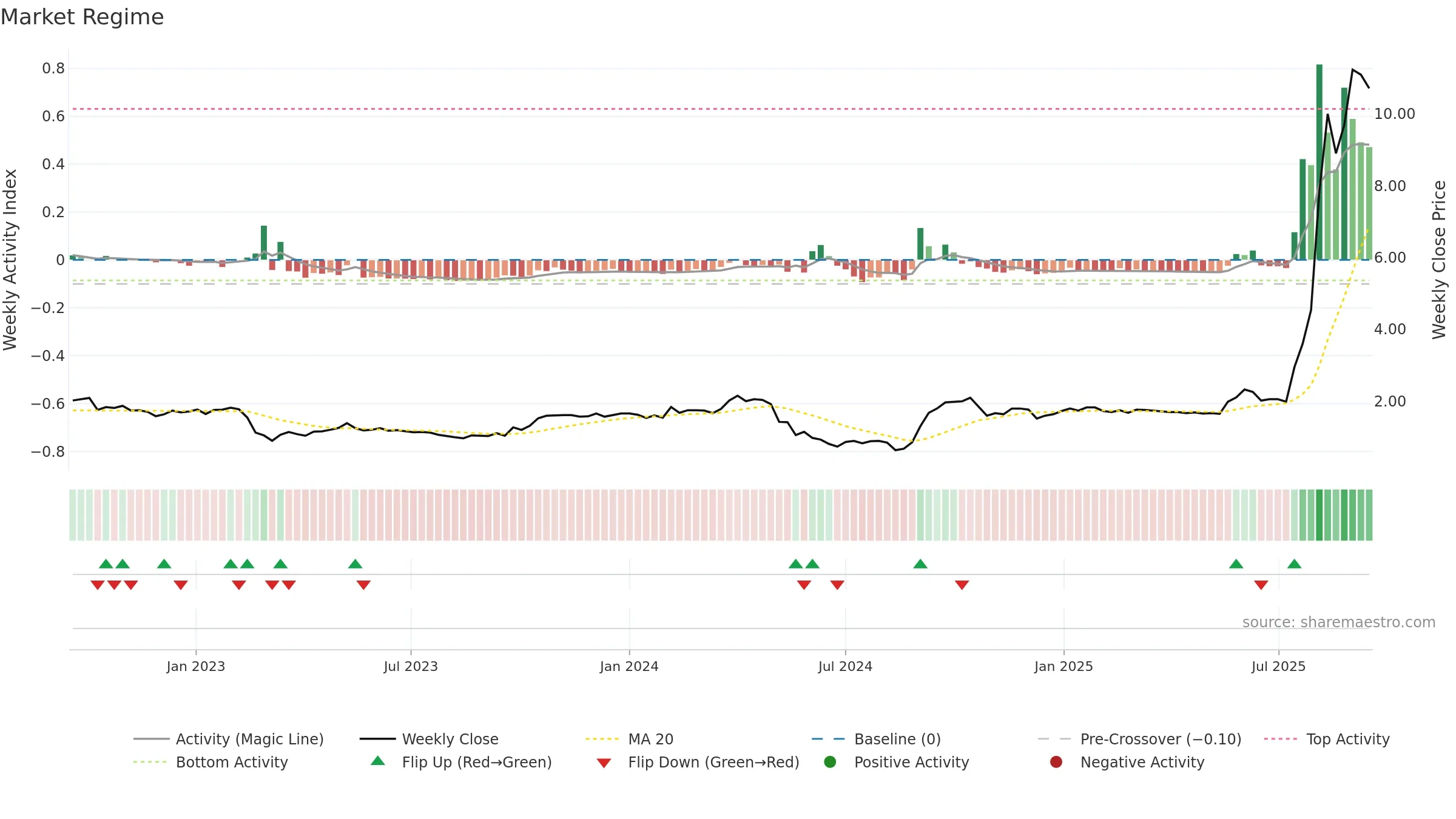Image resolution: width=1456 pixels, height=819 pixels.
Task: Click the Positive Activity green circle icon
Action: pyautogui.click(x=830, y=761)
